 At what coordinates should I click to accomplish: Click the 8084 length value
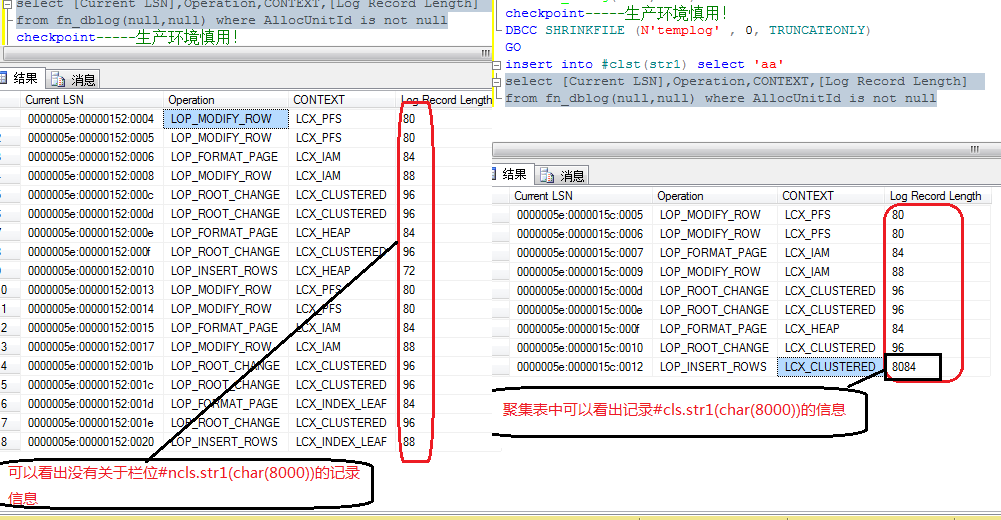[904, 367]
